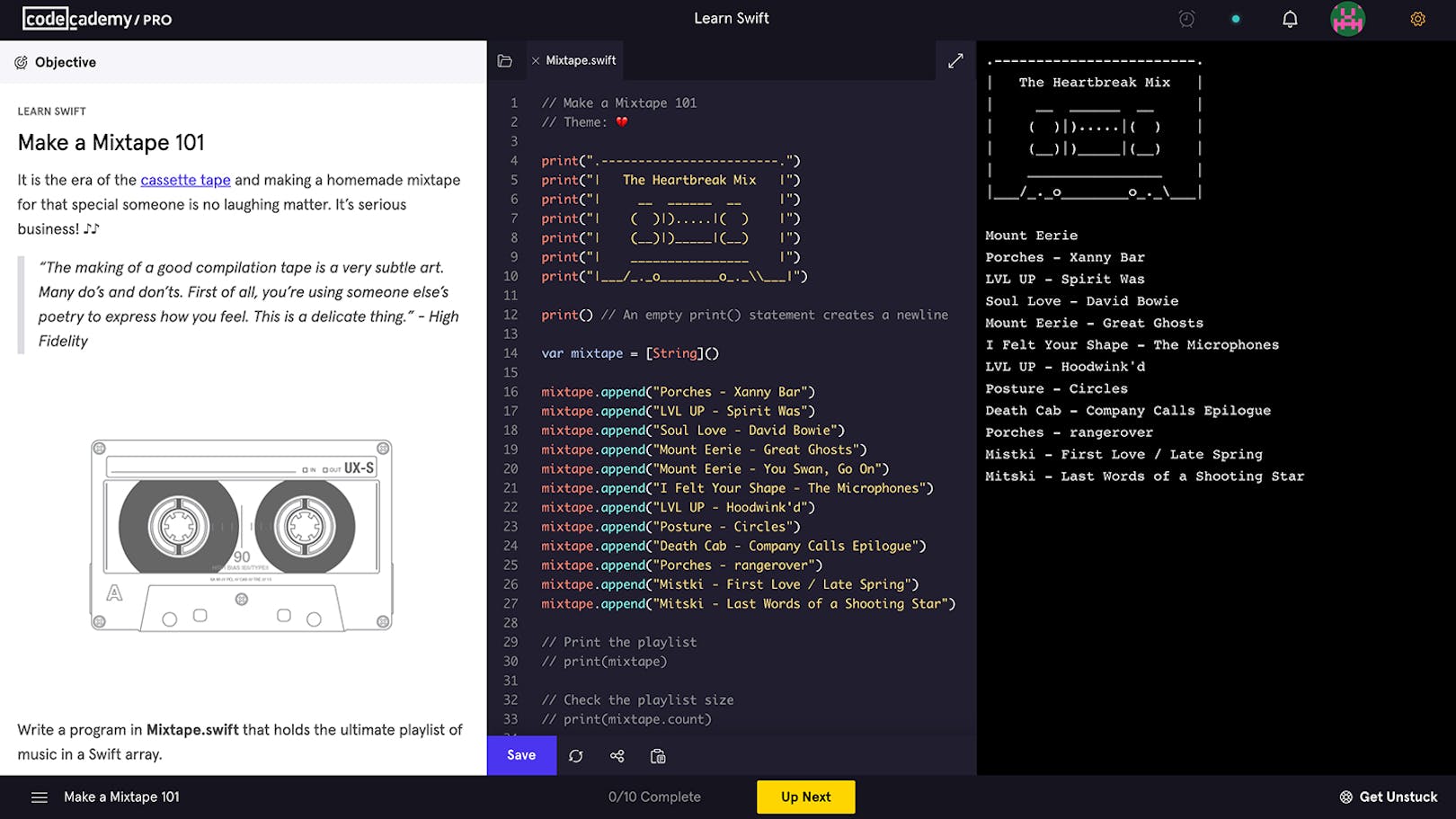Check the streak timer clock icon
Image resolution: width=1456 pixels, height=819 pixels.
1186,18
